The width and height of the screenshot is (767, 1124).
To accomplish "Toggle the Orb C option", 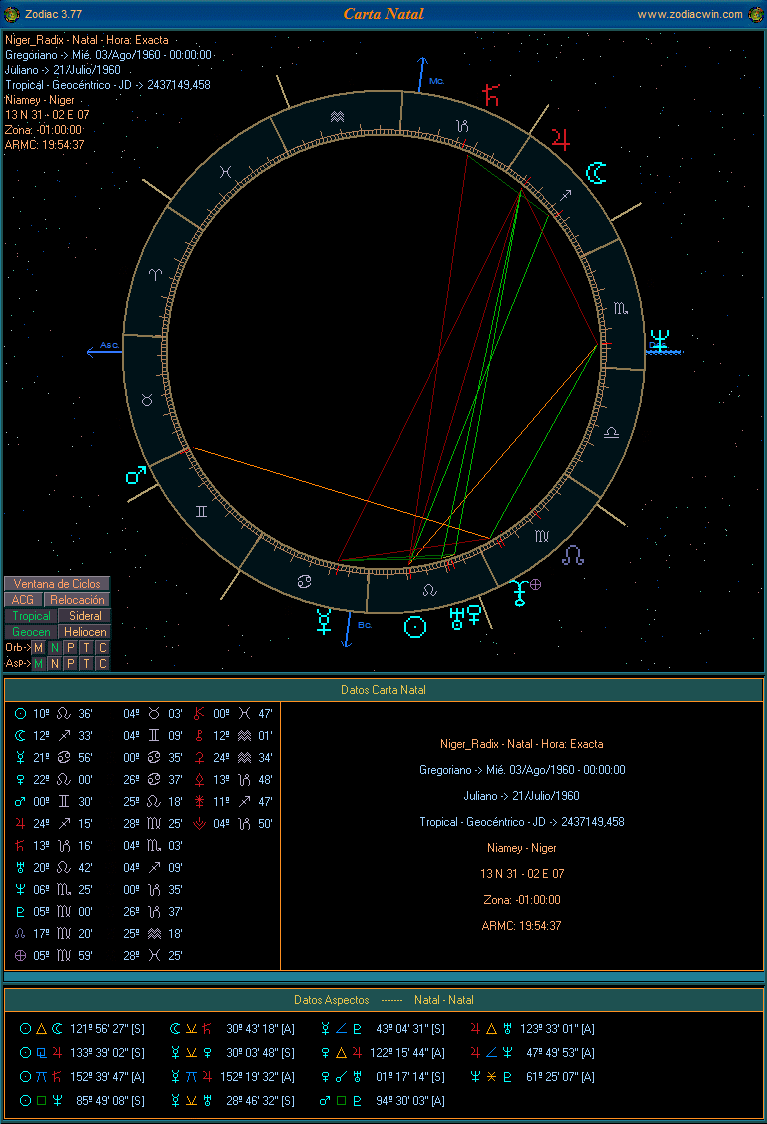I will (x=103, y=647).
